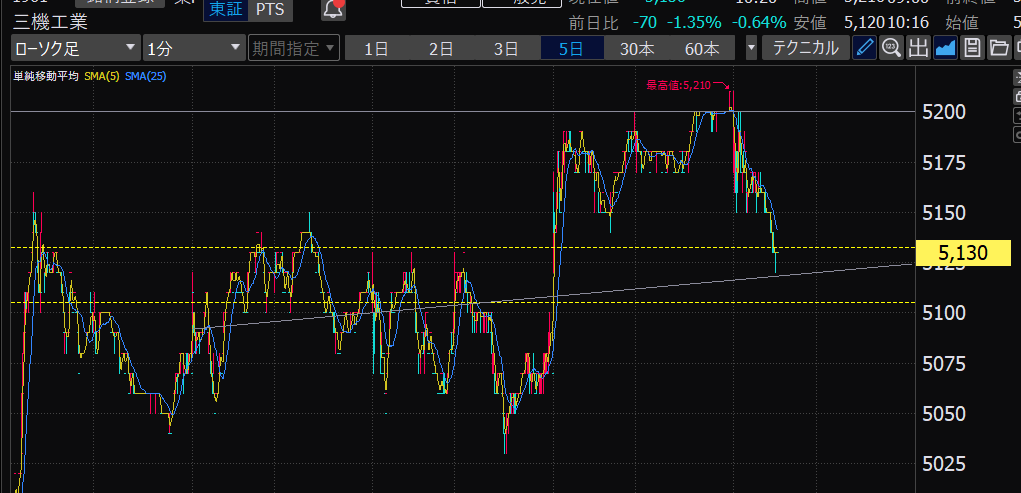Switch to the PTS market tab
Image resolution: width=1021 pixels, height=493 pixels.
pyautogui.click(x=270, y=9)
